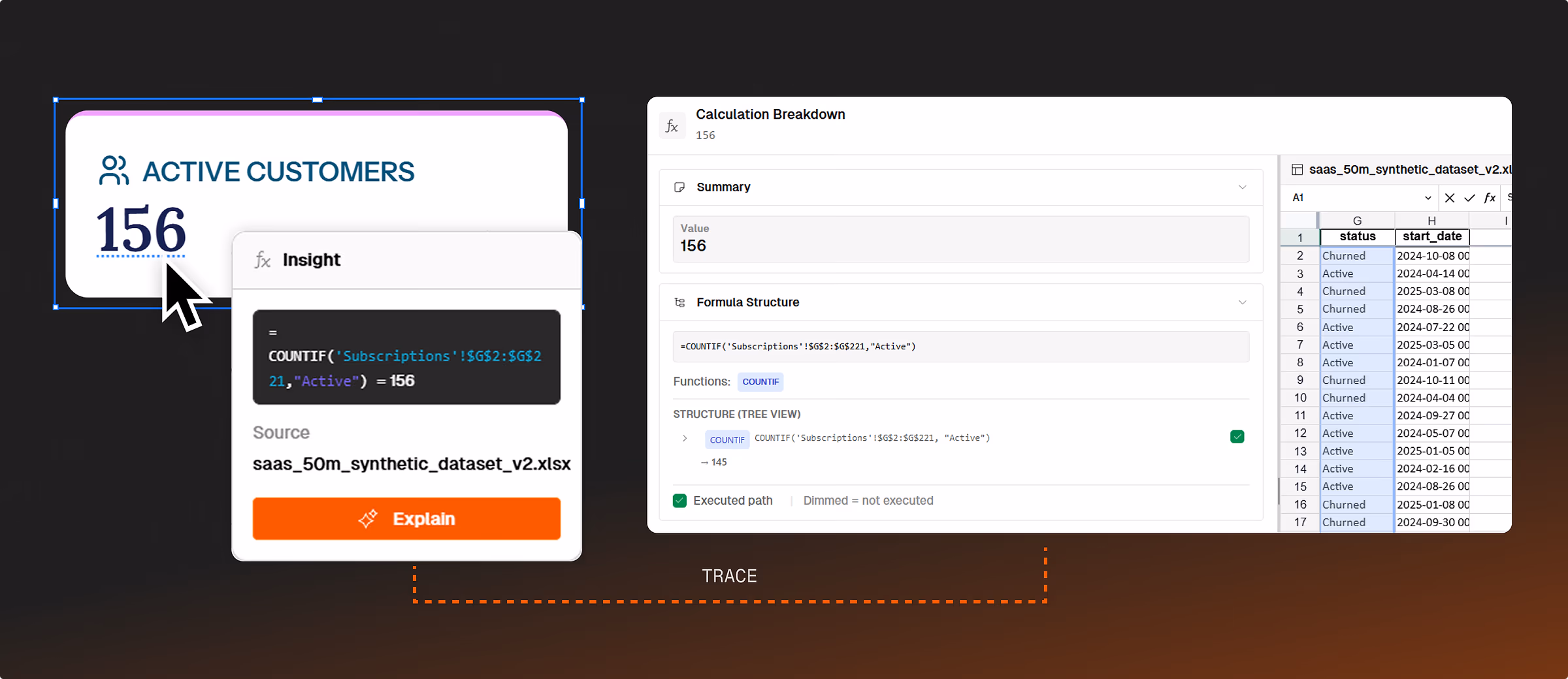Click the COUNTIF formula code block in Insight
Viewport: 1568px width, 679px height.
click(x=406, y=357)
